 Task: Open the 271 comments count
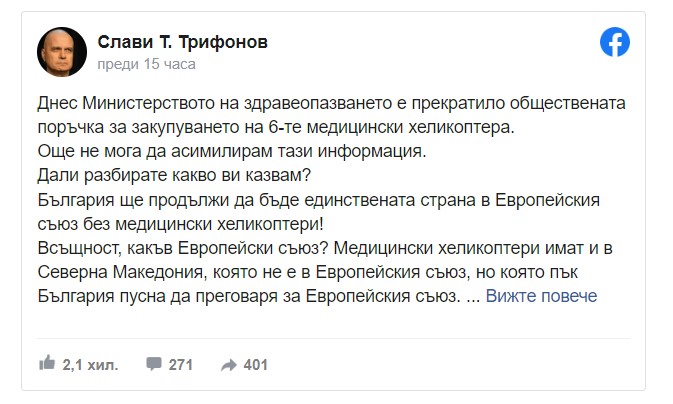(180, 365)
